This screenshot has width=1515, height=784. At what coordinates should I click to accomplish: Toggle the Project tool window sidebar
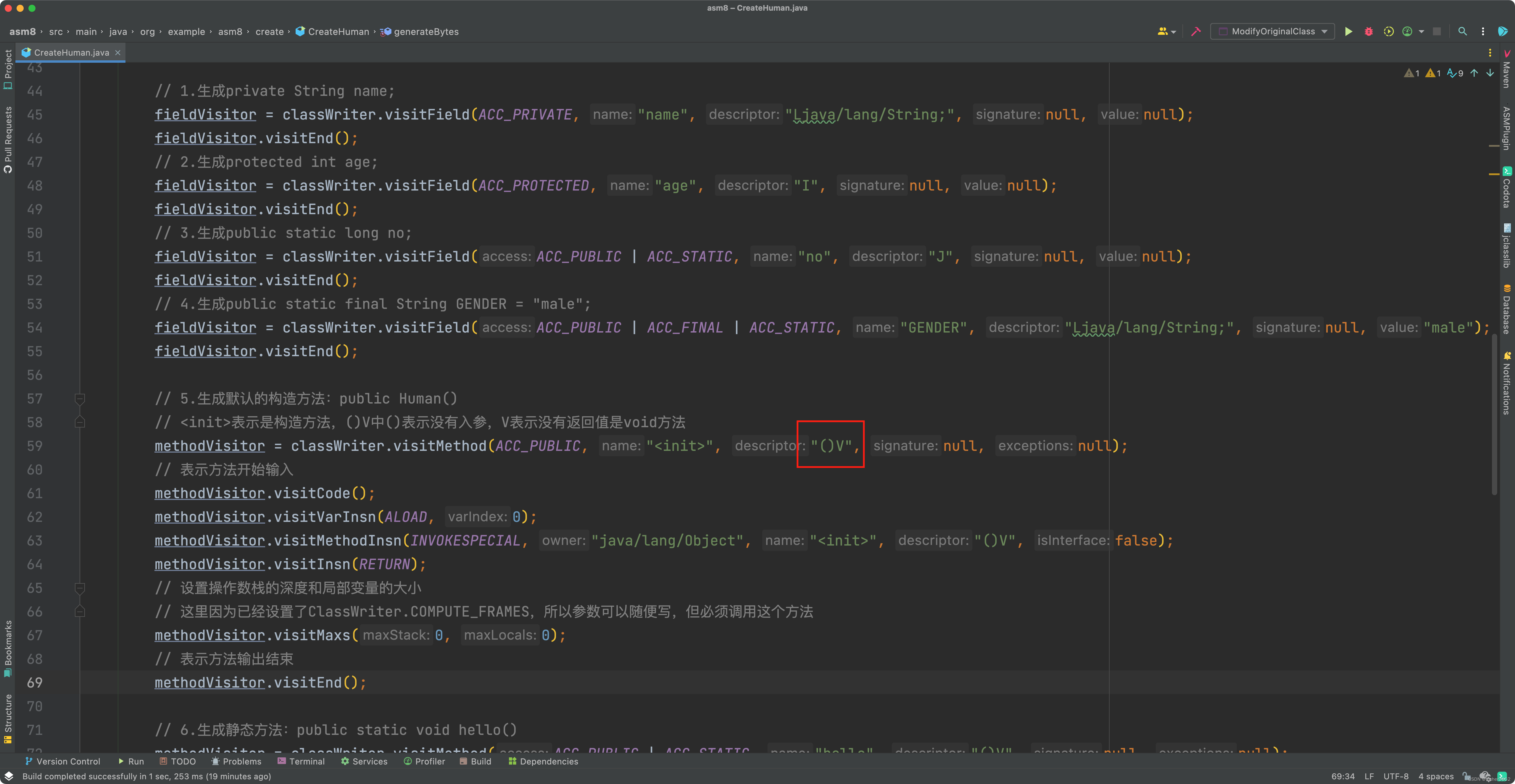point(8,69)
